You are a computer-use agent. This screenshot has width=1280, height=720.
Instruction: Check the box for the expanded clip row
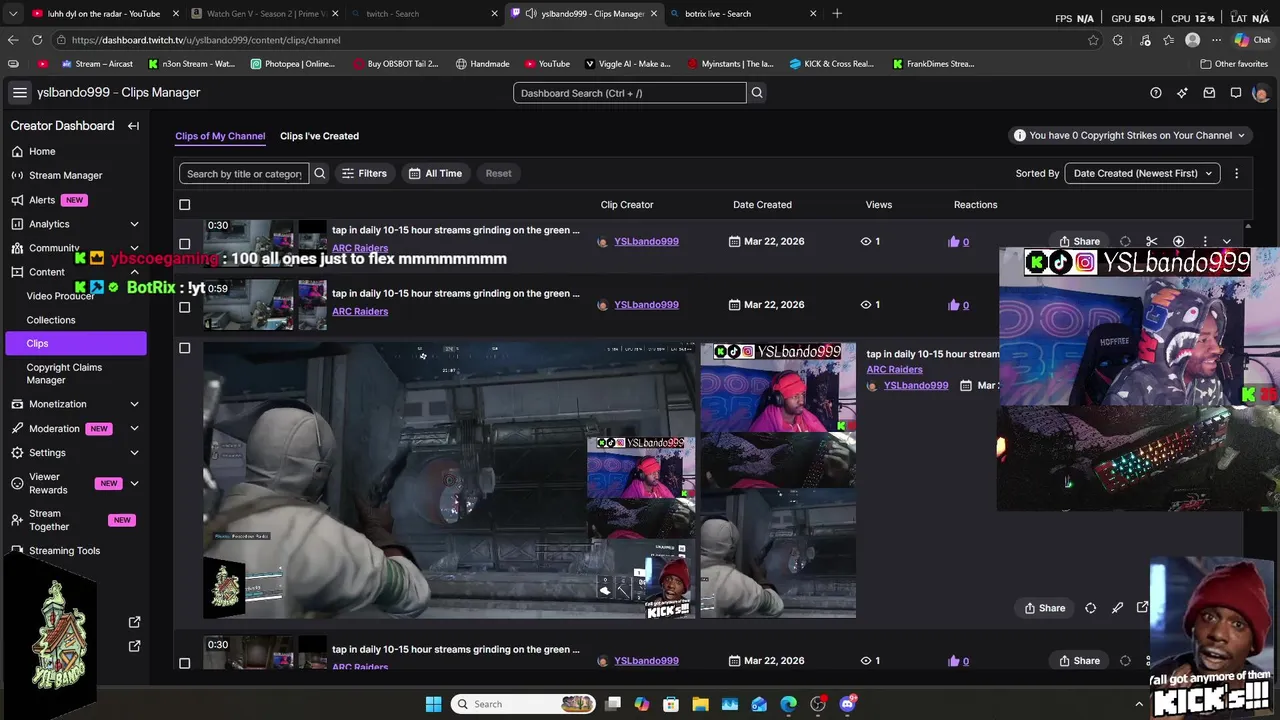184,348
